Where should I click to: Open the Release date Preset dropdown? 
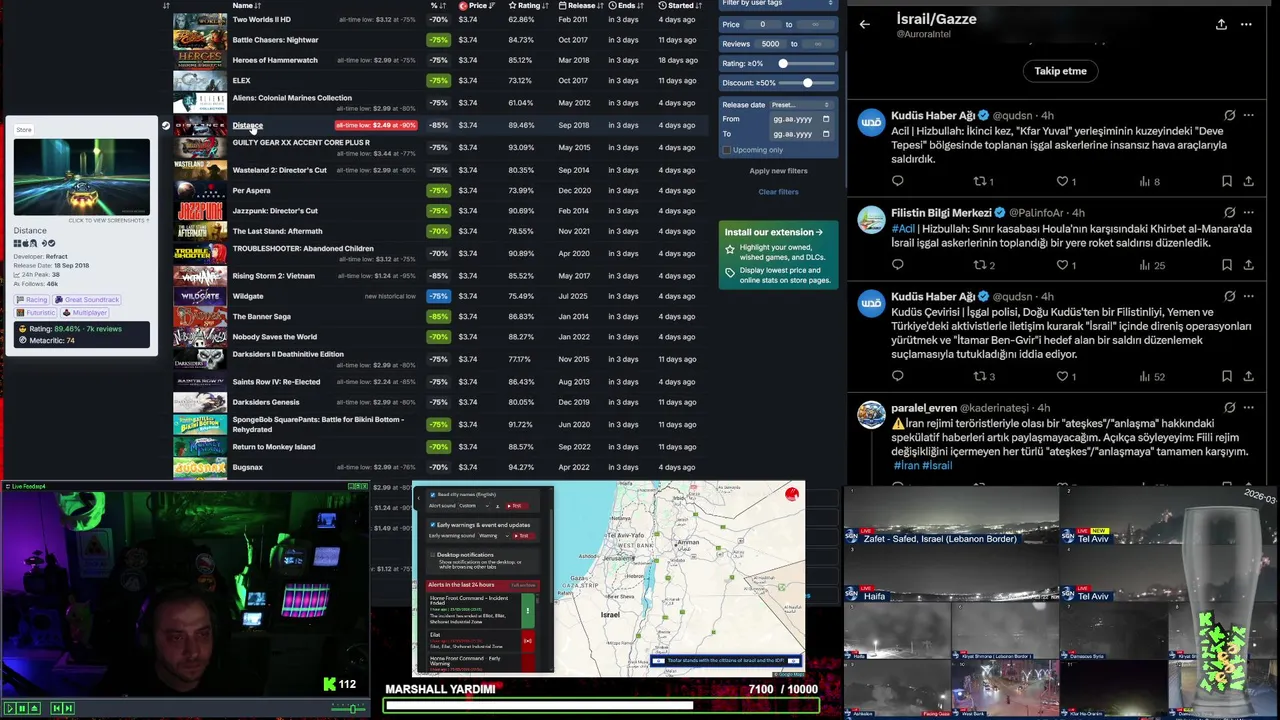(800, 105)
